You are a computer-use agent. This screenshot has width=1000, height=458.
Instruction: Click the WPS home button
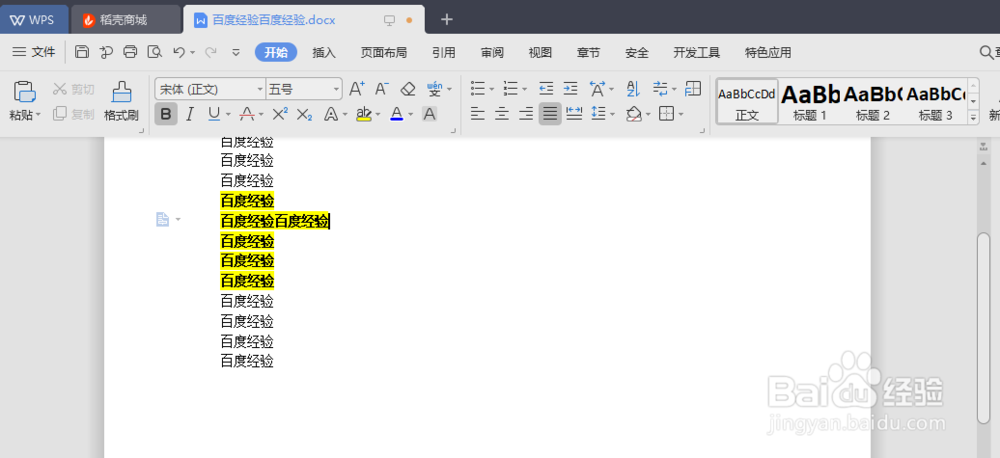33,20
